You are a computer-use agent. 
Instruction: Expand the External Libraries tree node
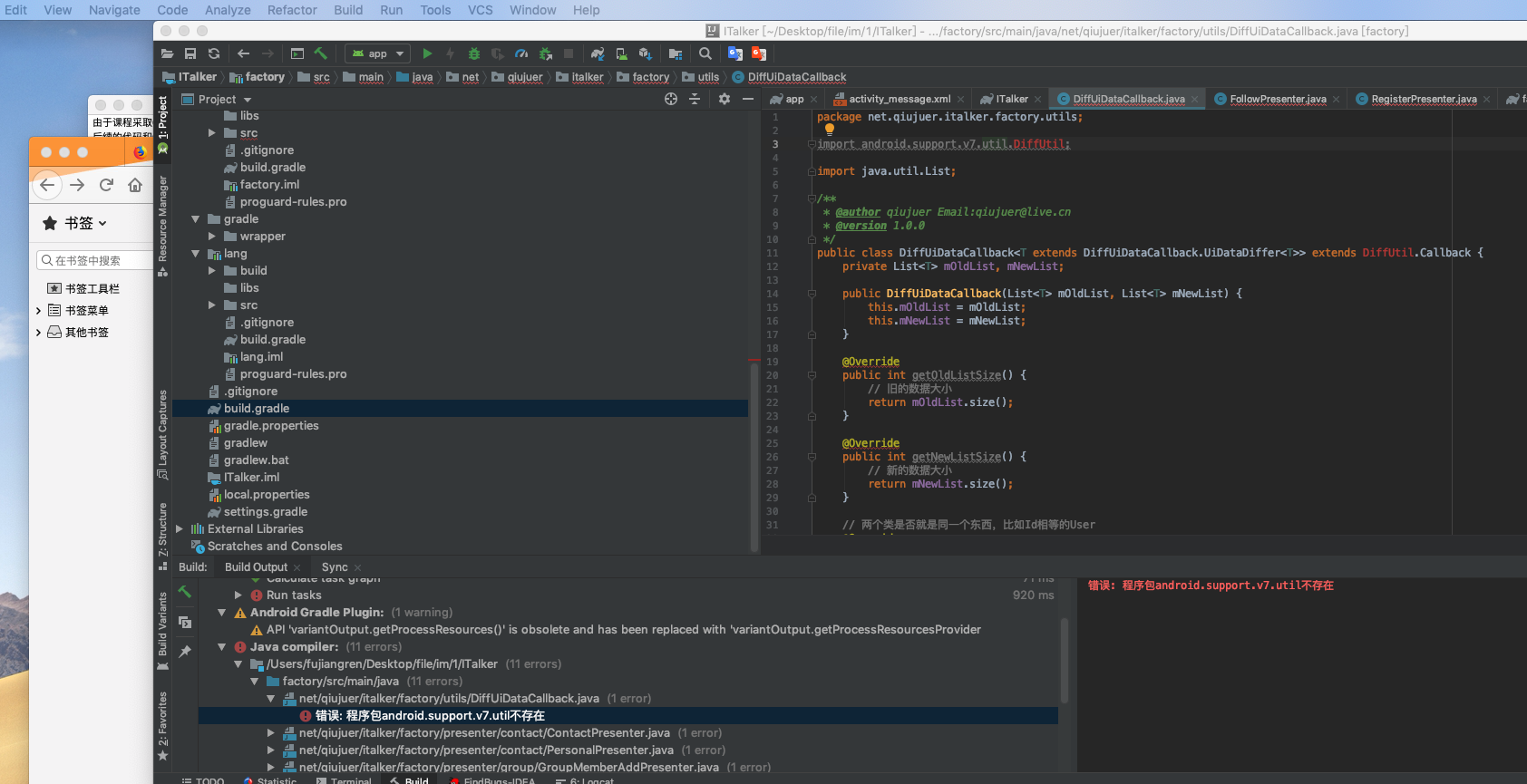click(x=180, y=529)
